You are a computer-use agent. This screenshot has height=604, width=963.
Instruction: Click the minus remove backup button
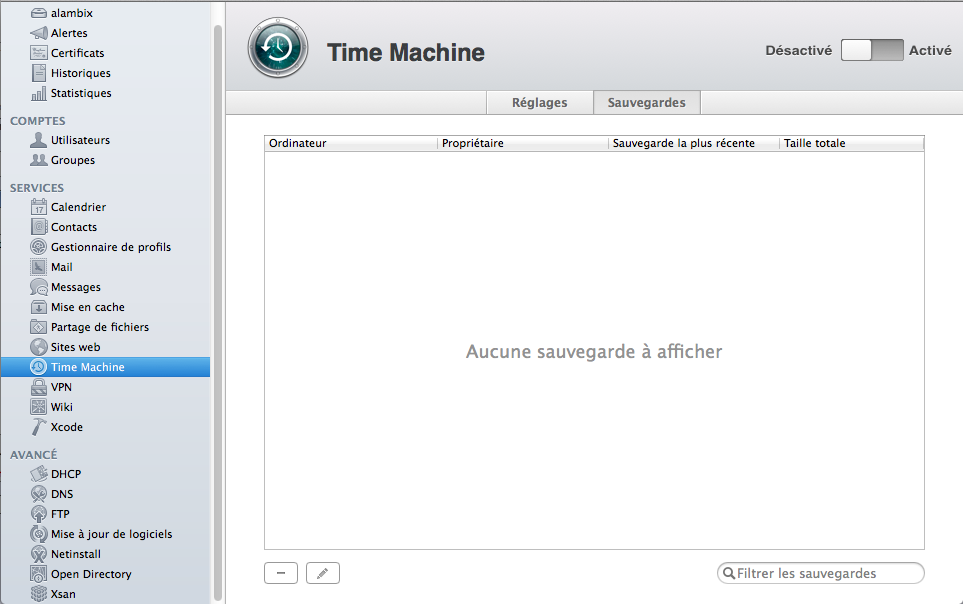(280, 573)
